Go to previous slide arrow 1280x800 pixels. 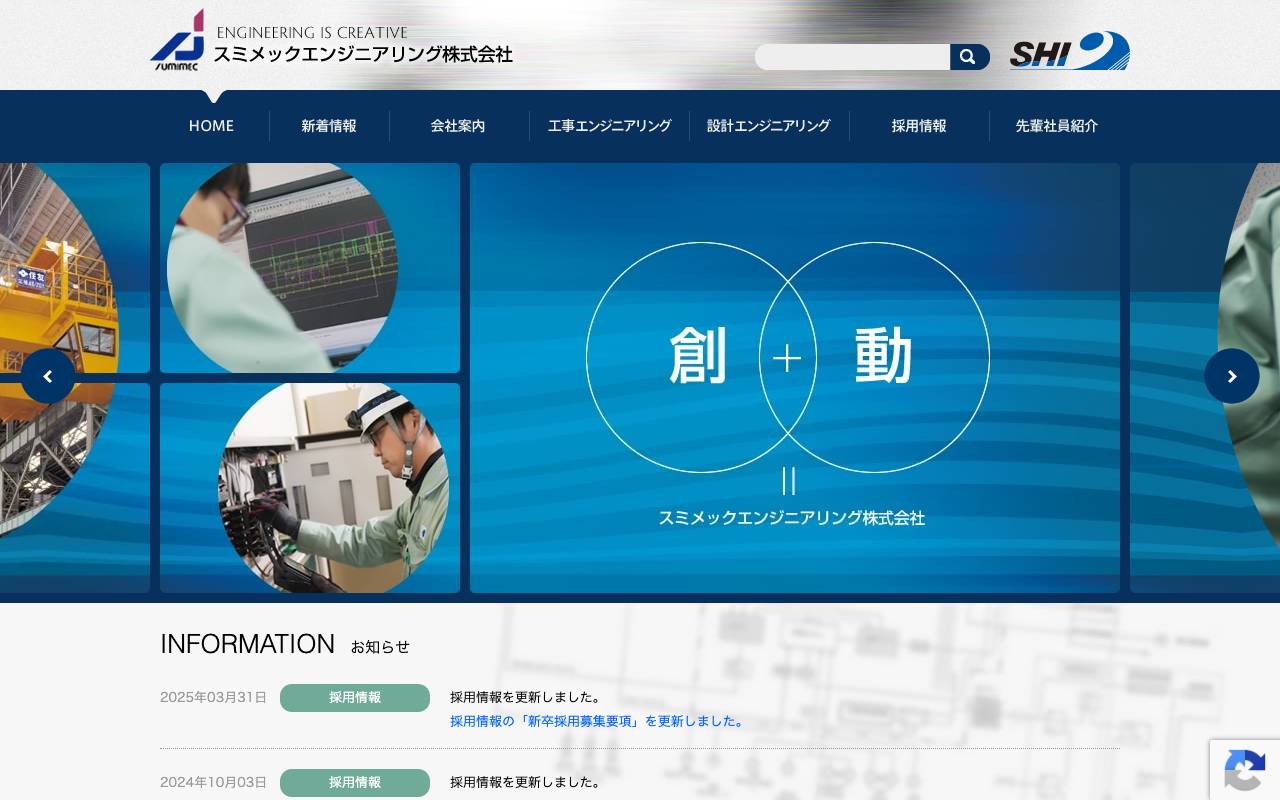click(x=48, y=376)
